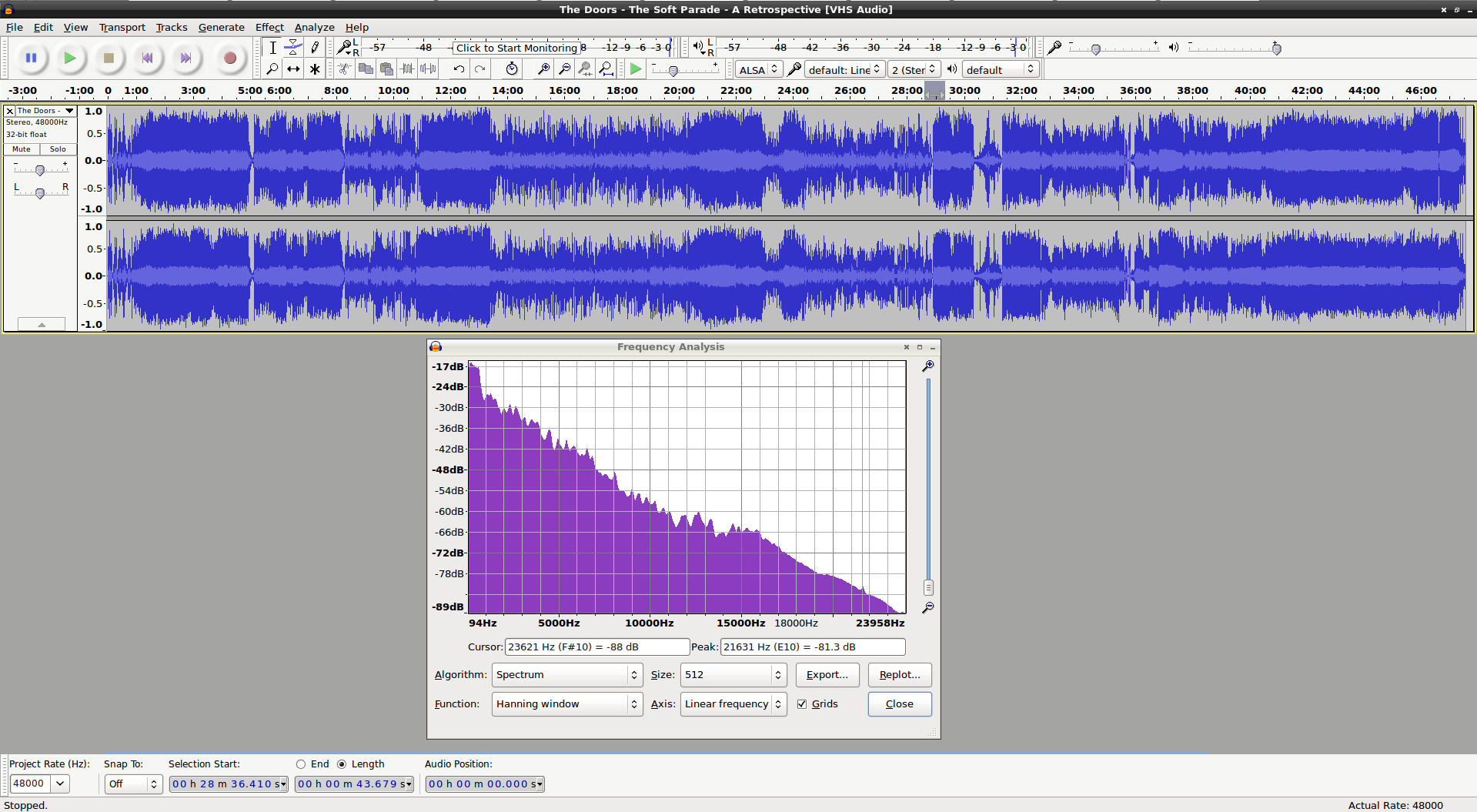Solo The Doors track
The height and width of the screenshot is (812, 1477).
58,149
